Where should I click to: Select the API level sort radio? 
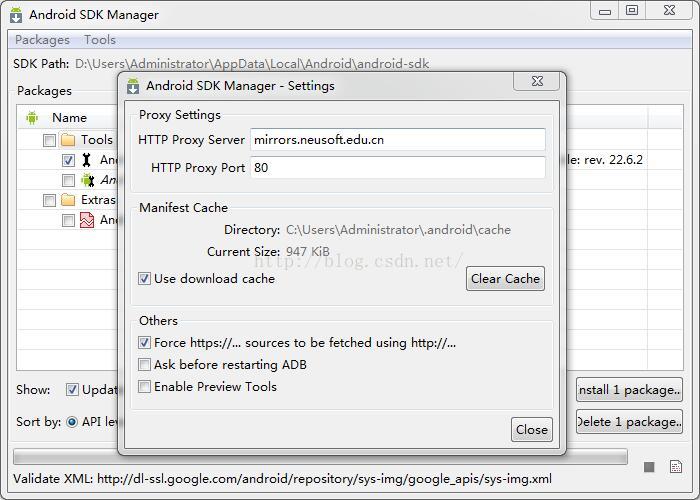(72, 422)
